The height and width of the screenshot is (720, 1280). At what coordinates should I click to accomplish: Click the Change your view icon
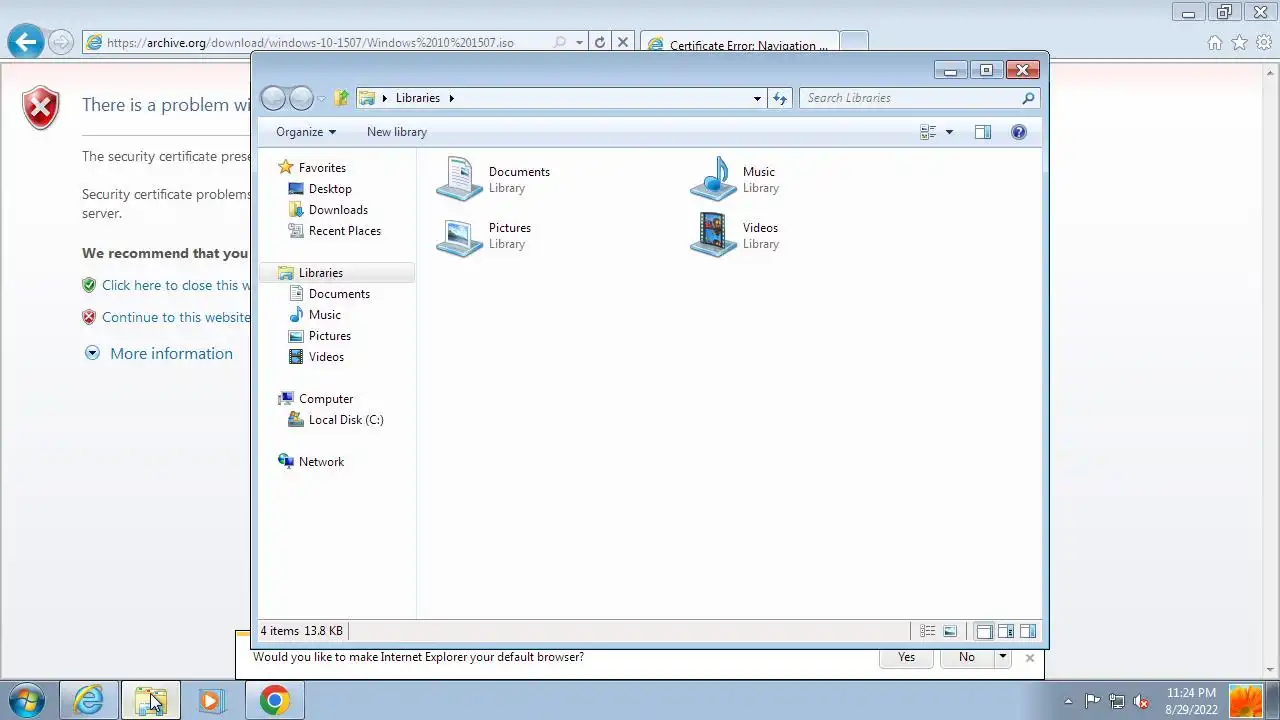(928, 132)
